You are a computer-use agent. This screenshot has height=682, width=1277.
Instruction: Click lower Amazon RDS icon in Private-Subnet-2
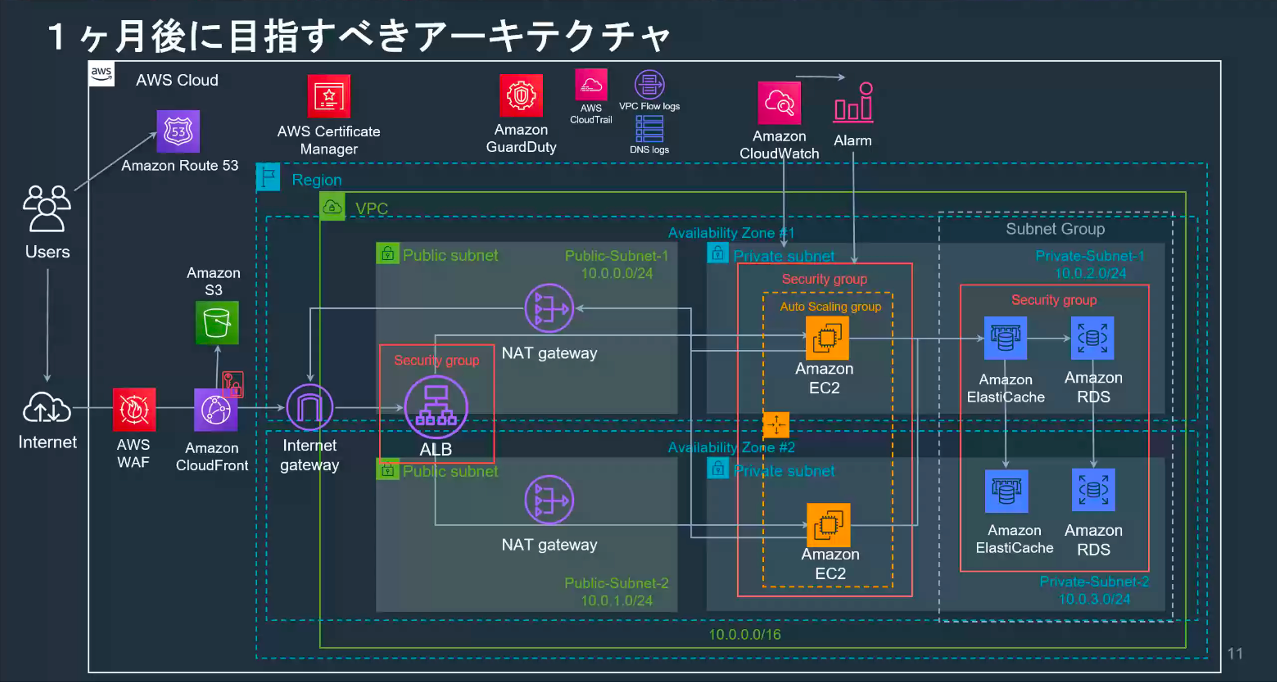coord(1093,491)
